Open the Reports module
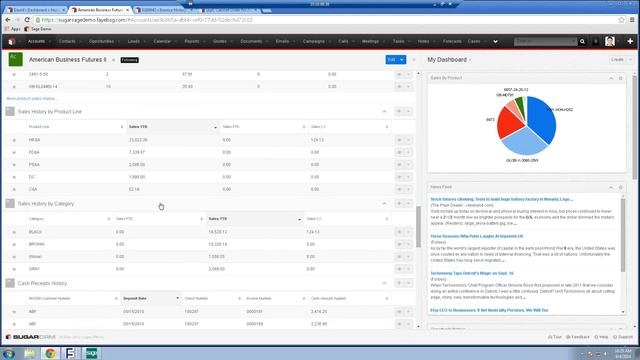Screen dimensions: 640x360 [191, 41]
